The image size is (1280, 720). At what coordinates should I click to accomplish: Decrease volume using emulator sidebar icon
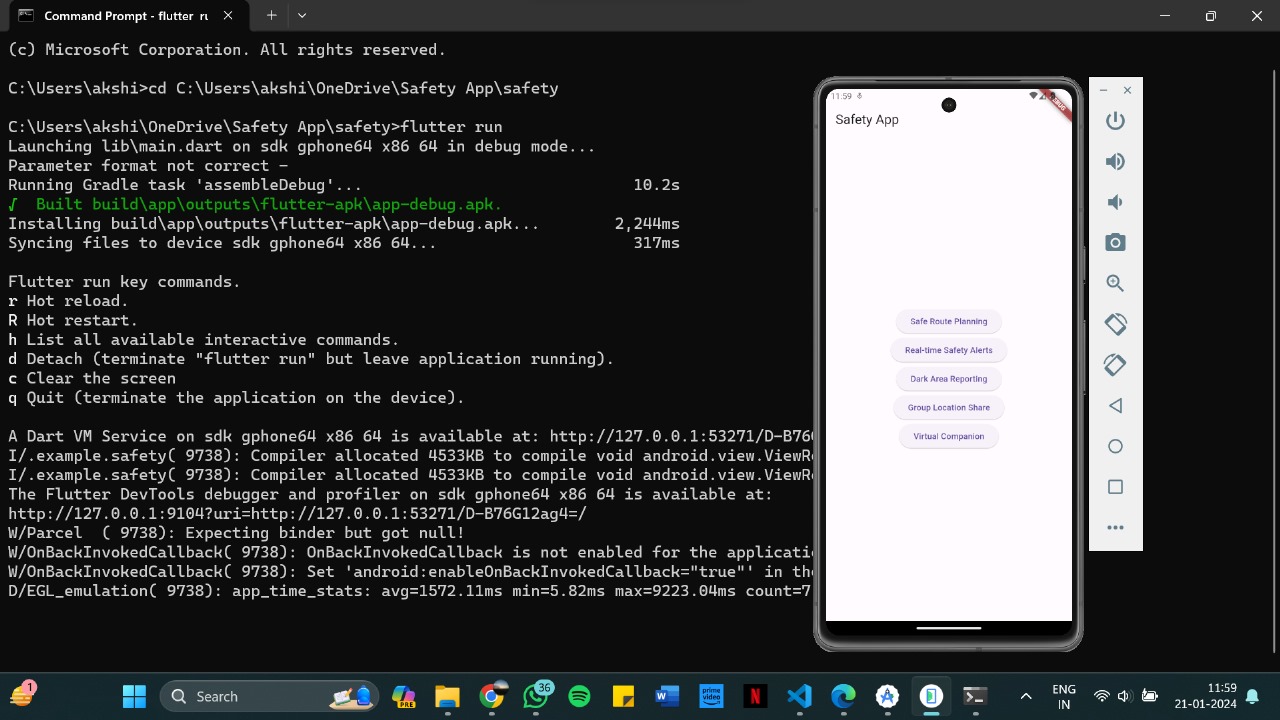[x=1115, y=202]
